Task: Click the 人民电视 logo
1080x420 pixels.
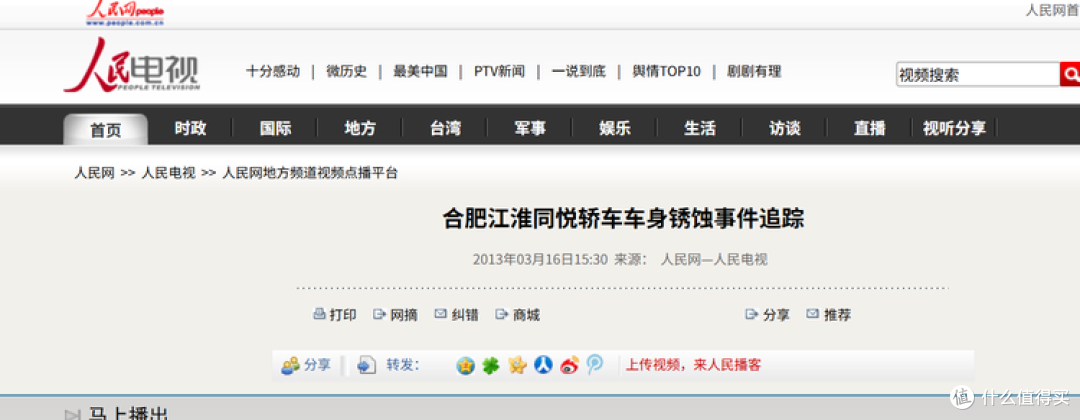Action: pos(132,65)
